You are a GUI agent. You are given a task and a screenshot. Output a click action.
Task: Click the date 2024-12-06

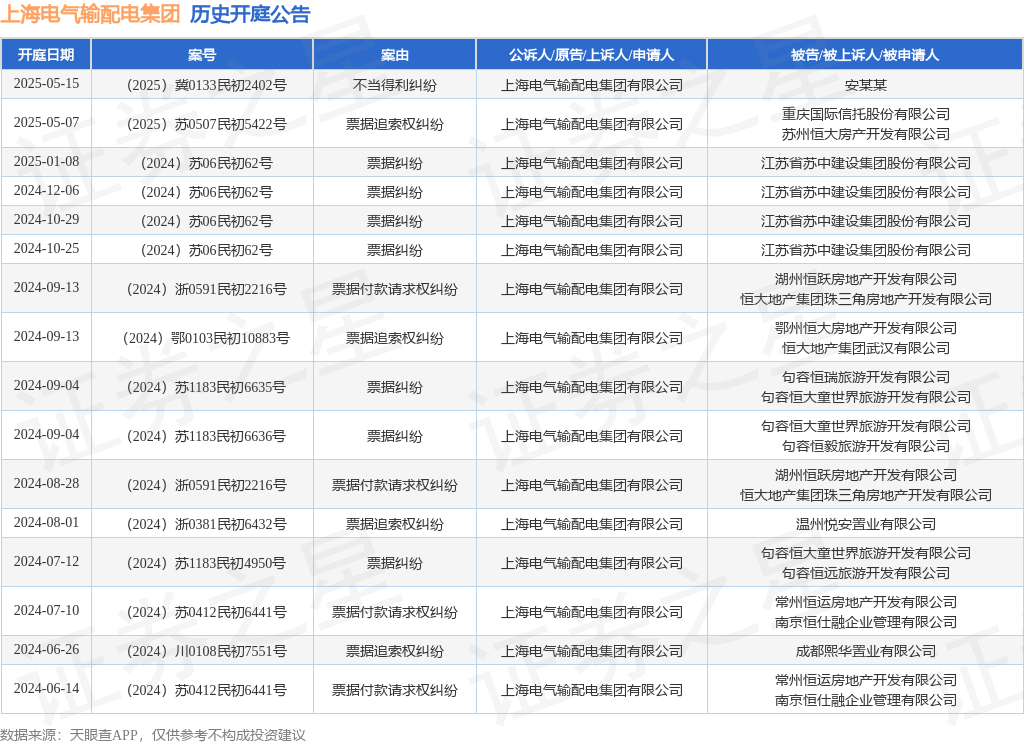click(x=46, y=191)
